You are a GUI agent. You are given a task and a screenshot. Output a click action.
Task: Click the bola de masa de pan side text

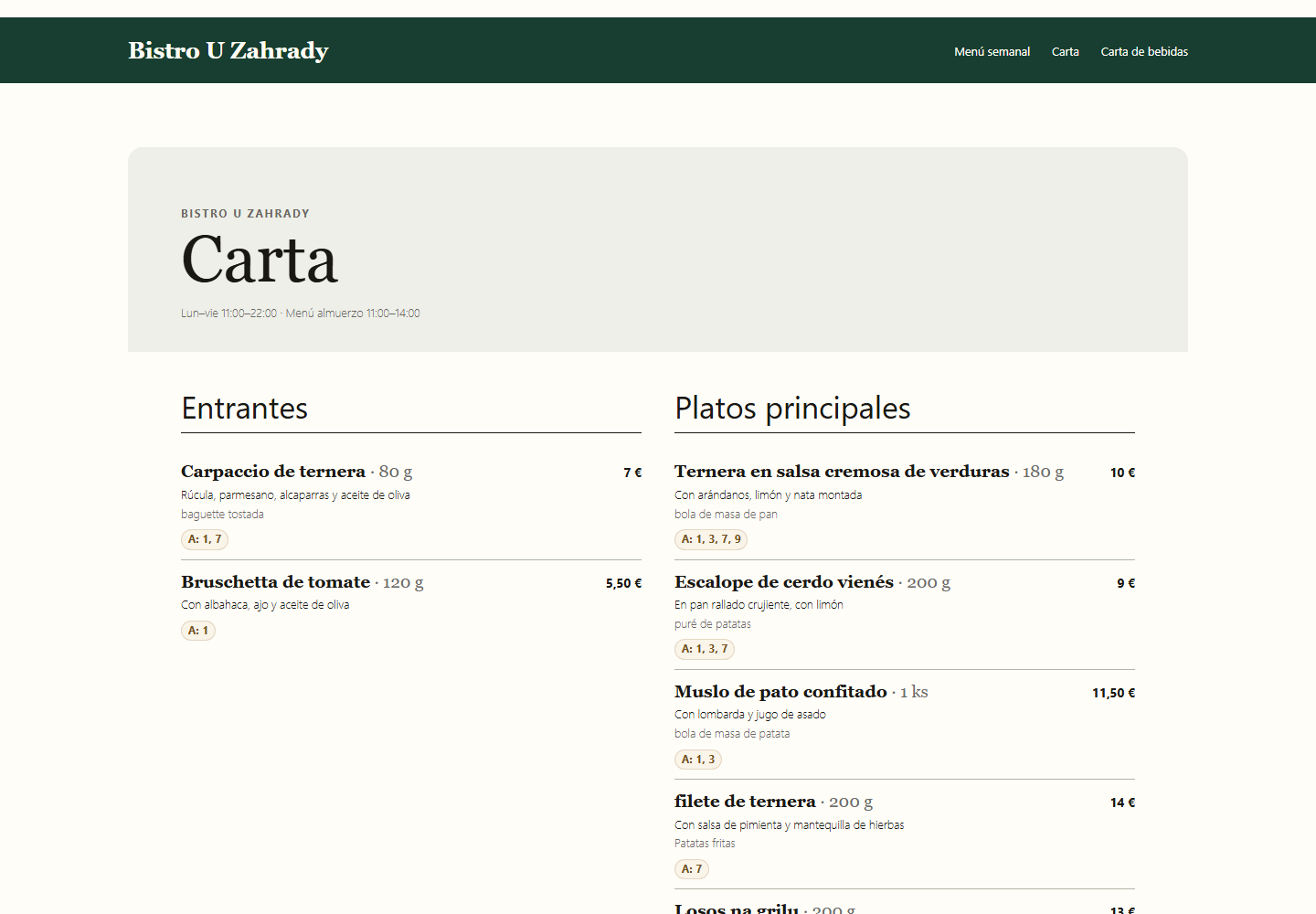coord(726,514)
